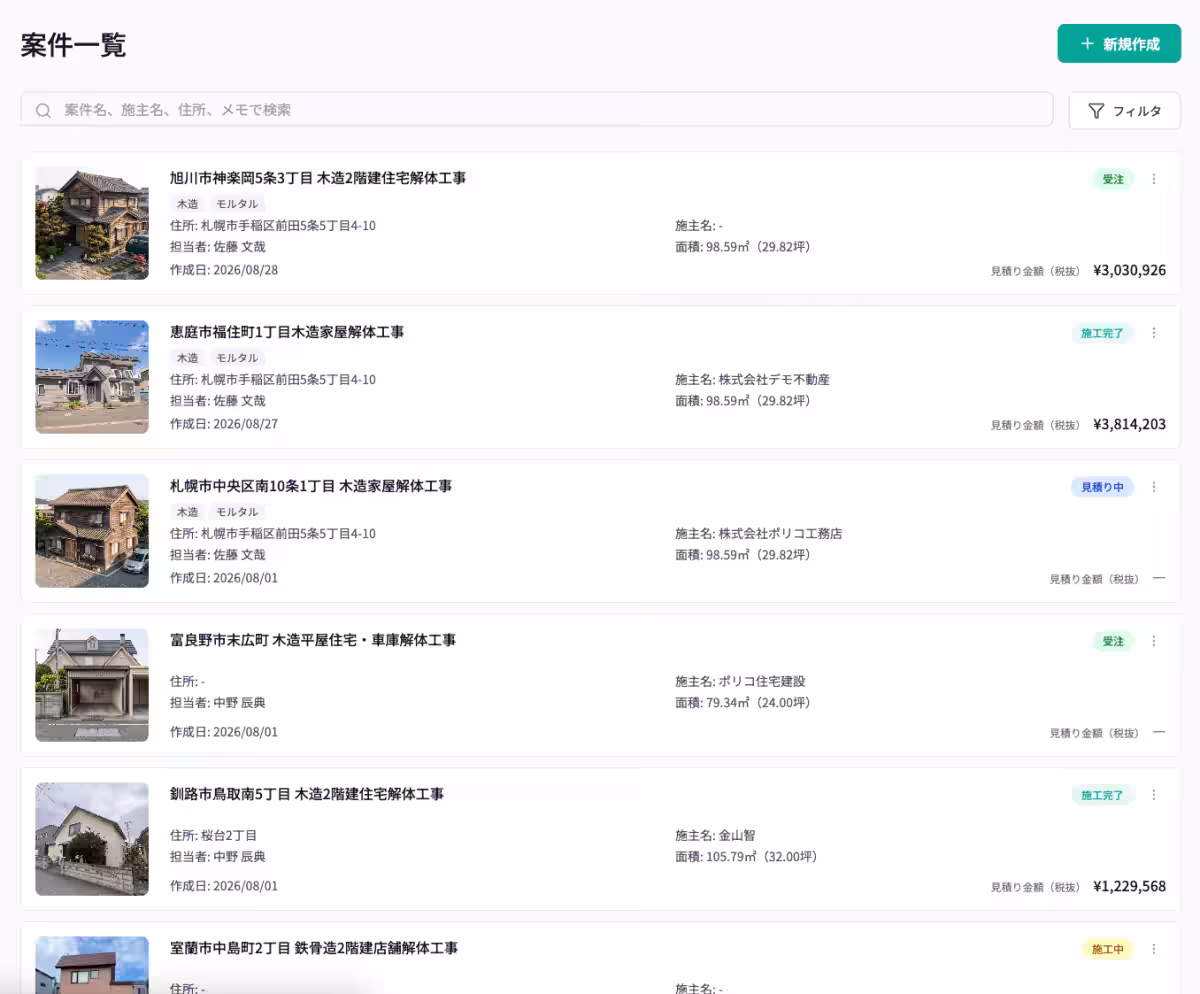Click モルタル tag on 札幌市中央区南10条 project
Screen dimensions: 1200x994
[237, 512]
